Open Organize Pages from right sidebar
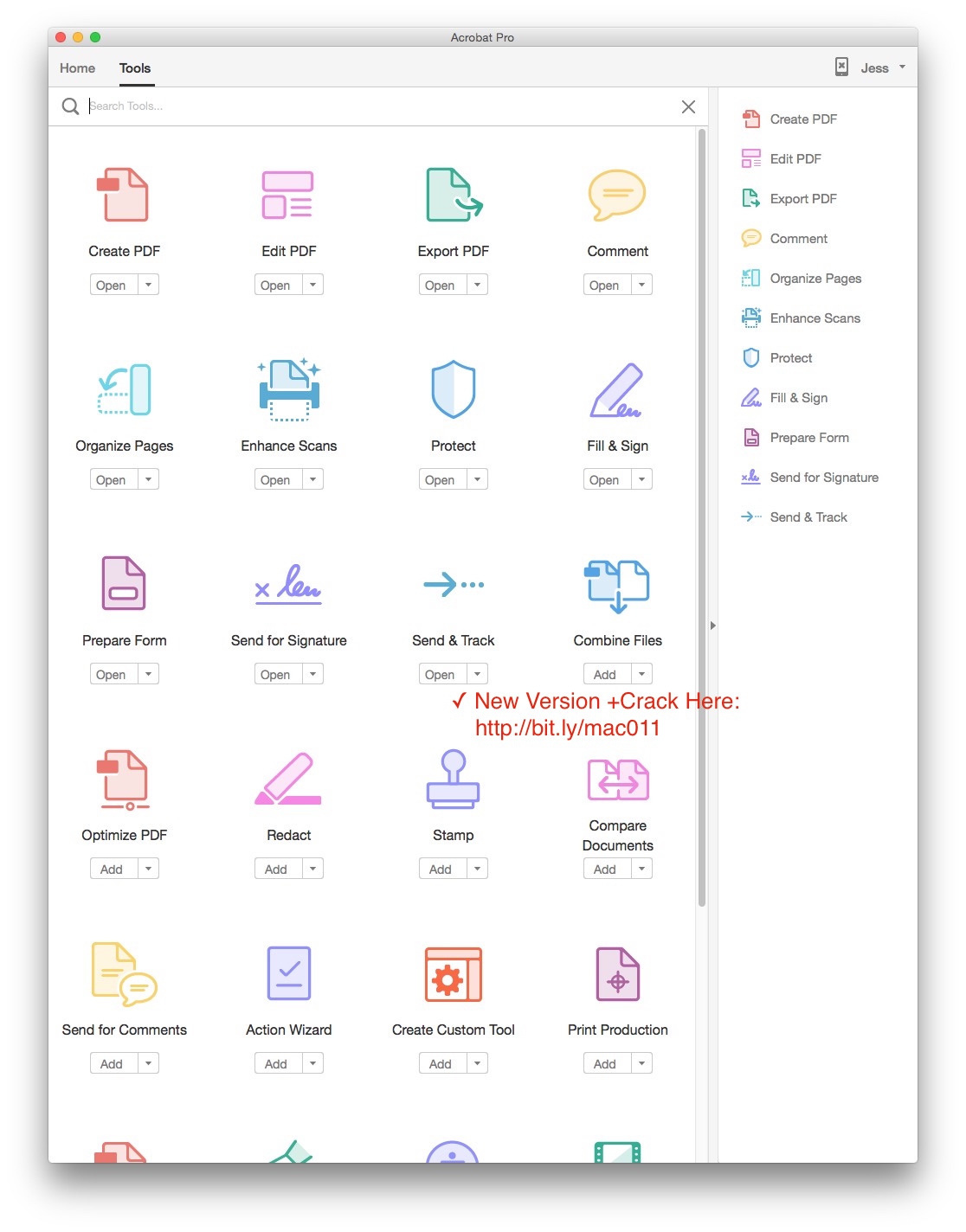 (x=802, y=279)
